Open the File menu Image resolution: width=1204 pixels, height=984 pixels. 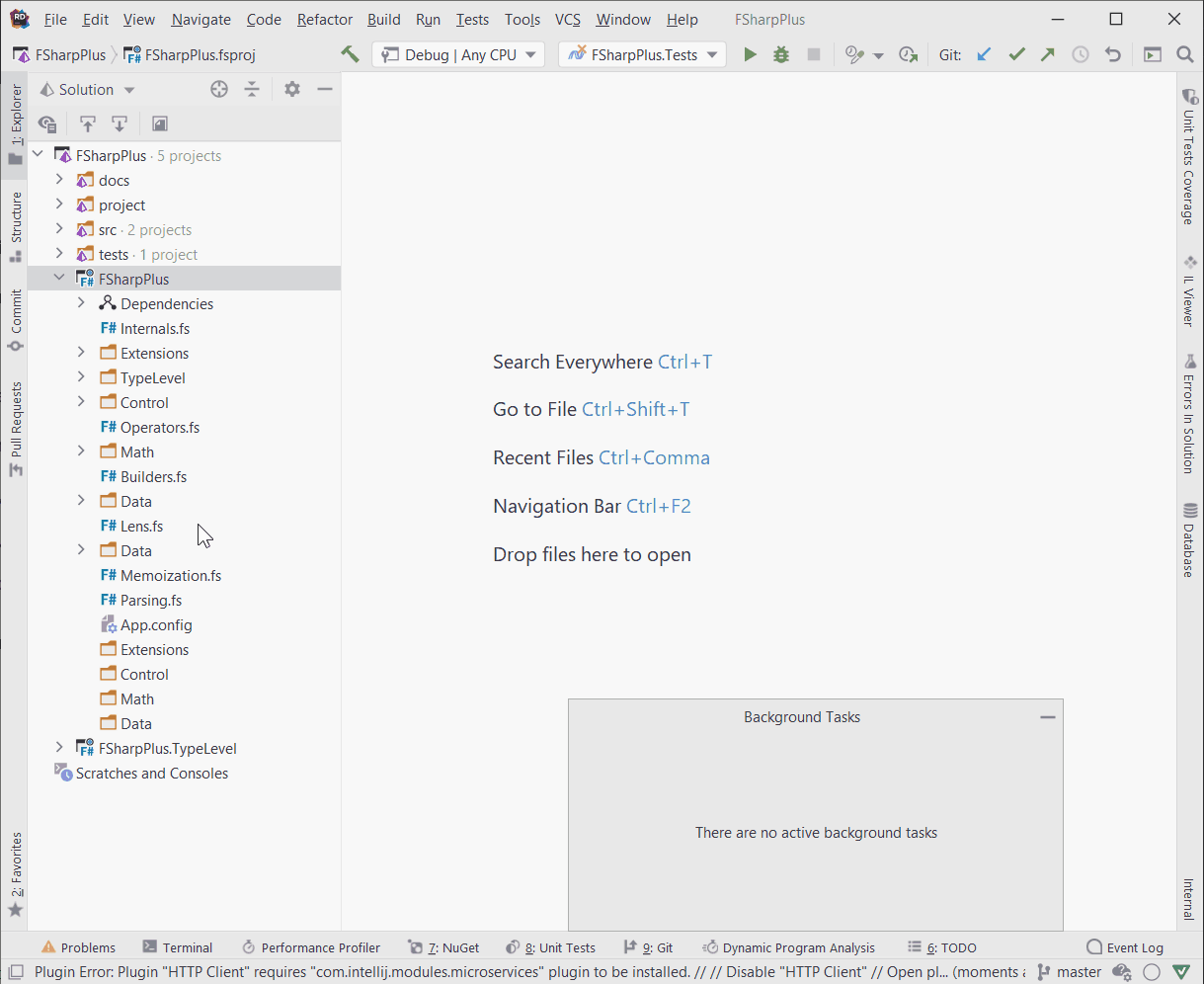click(x=55, y=20)
